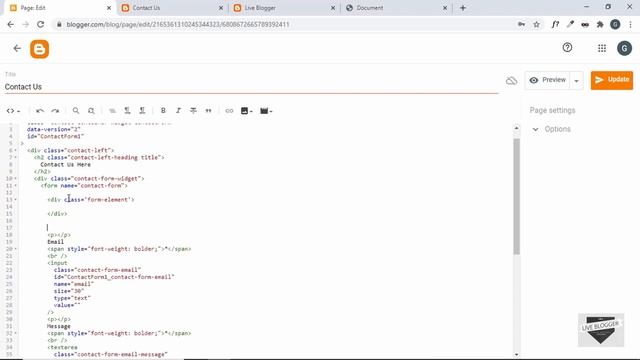Open Blogger help
The width and height of the screenshot is (640, 360).
(567, 48)
